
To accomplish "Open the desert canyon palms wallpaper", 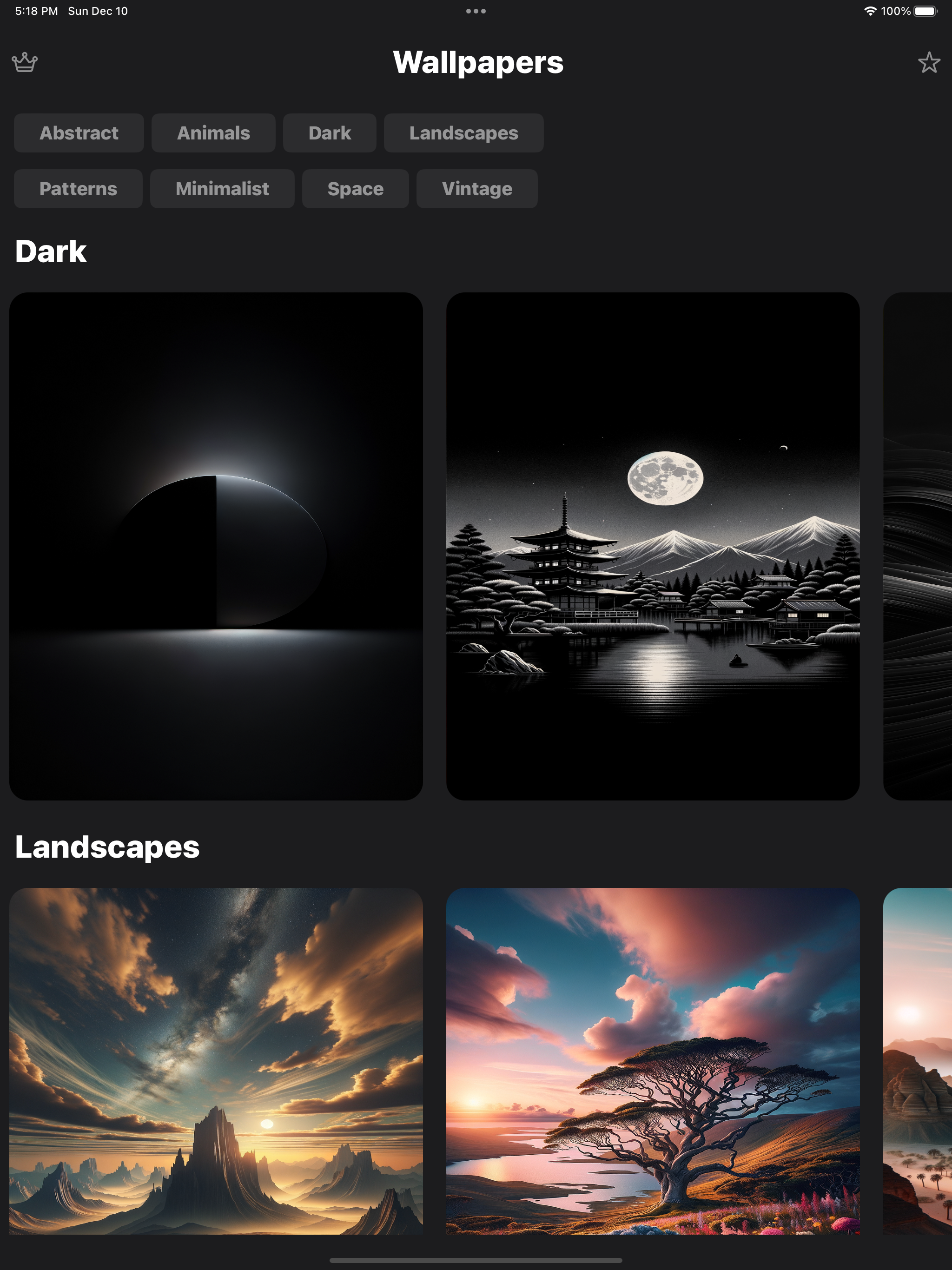I will [918, 1061].
